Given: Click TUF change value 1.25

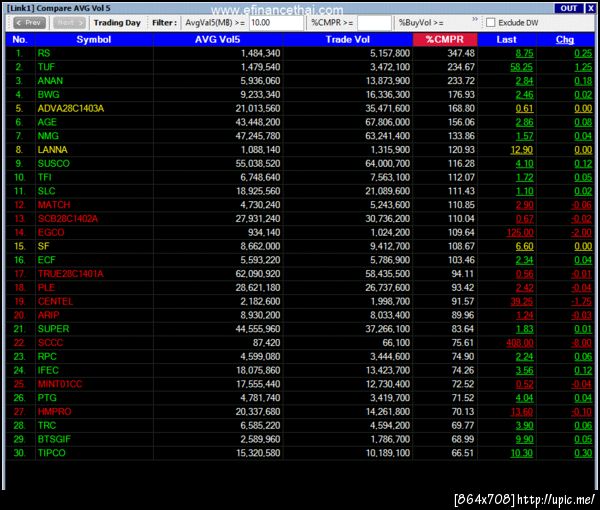Looking at the screenshot, I should click(x=583, y=67).
